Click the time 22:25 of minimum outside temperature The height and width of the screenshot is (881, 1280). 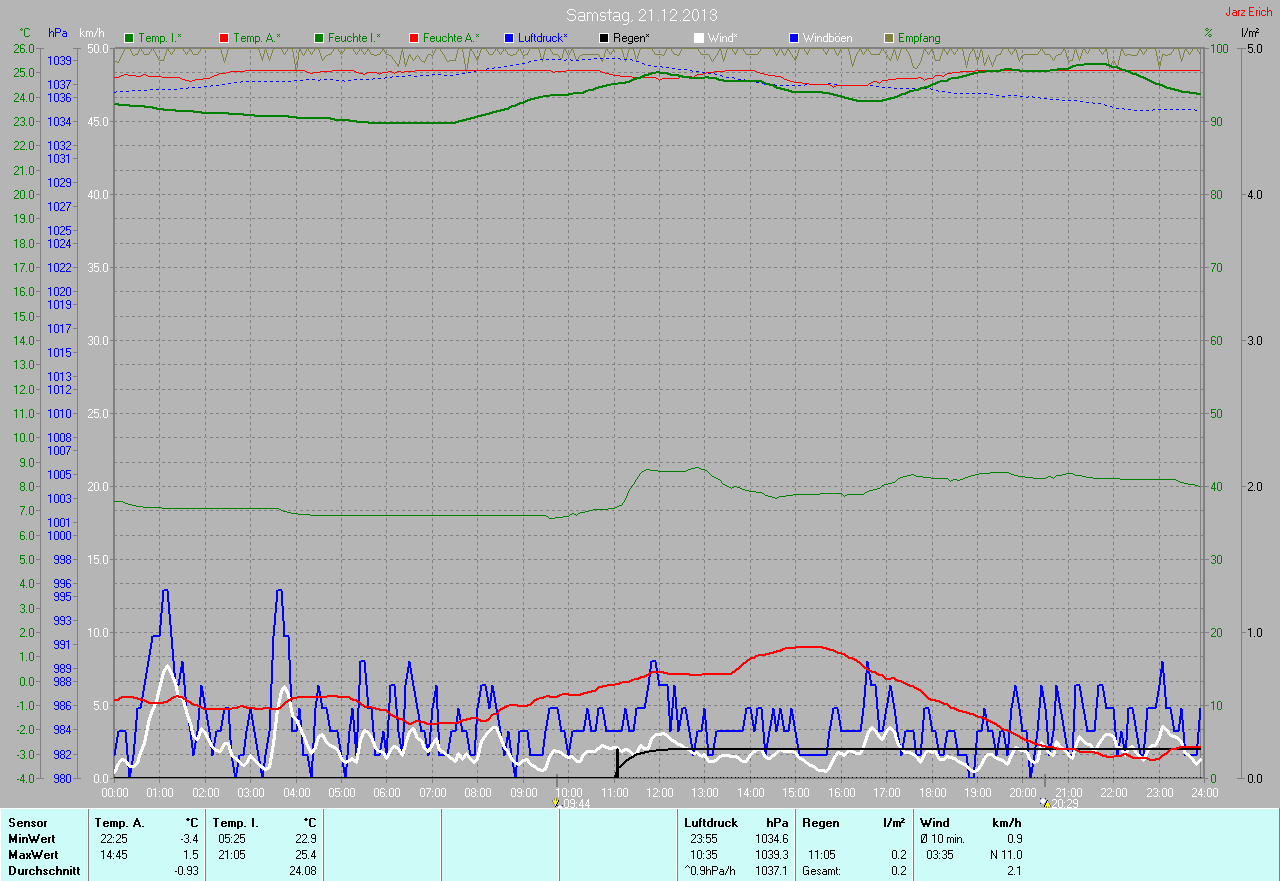114,839
